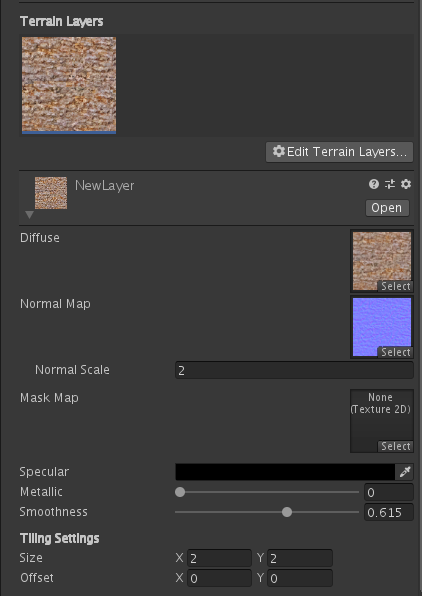The height and width of the screenshot is (596, 422).
Task: Click the Metallic slider handle
Action: (x=180, y=492)
